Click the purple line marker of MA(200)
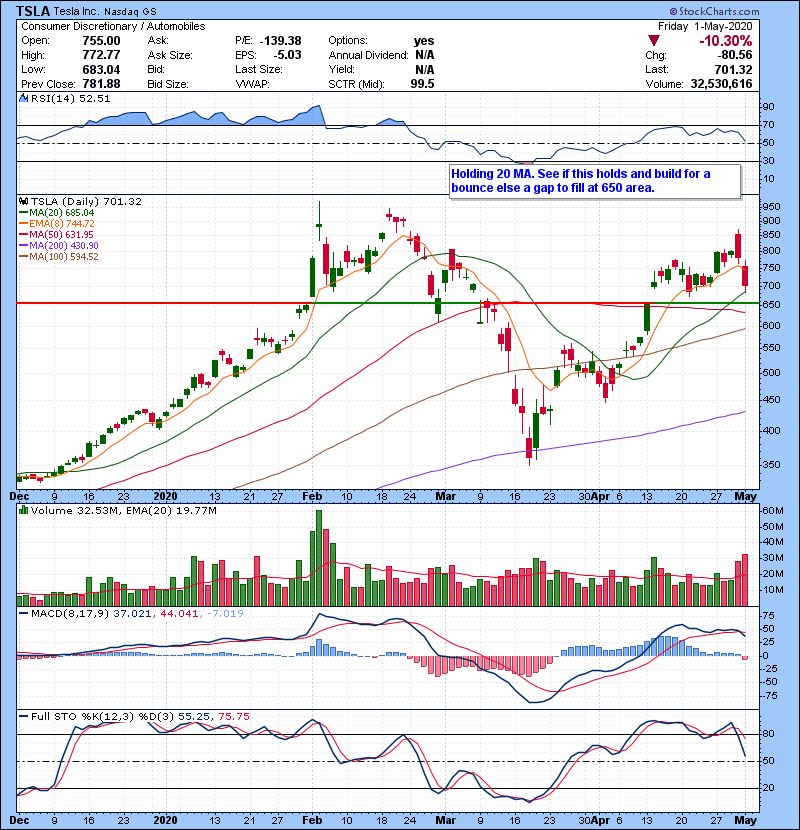This screenshot has height=830, width=800. pos(23,246)
